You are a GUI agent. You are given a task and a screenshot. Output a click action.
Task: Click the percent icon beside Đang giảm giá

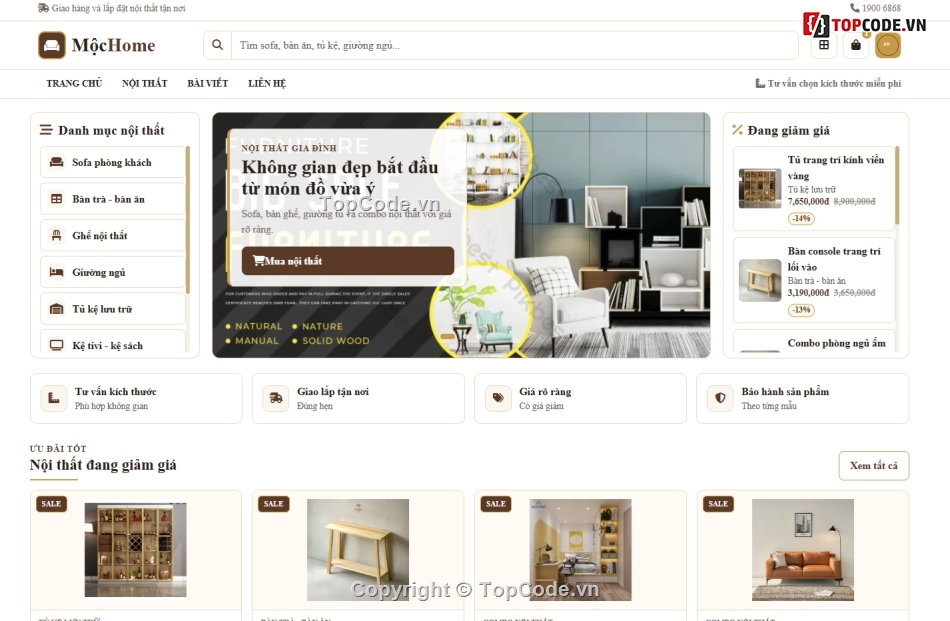pos(737,130)
